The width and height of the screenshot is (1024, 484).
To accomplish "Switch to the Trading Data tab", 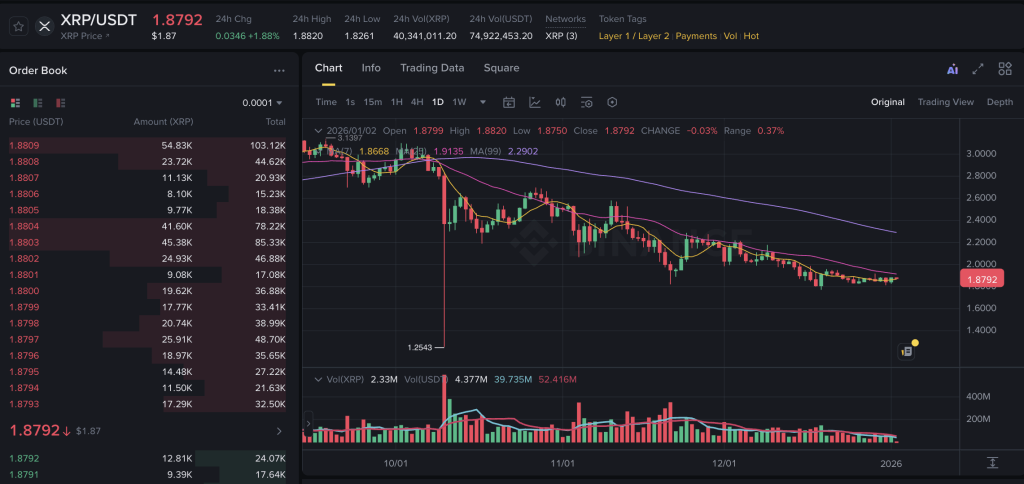I will point(432,68).
